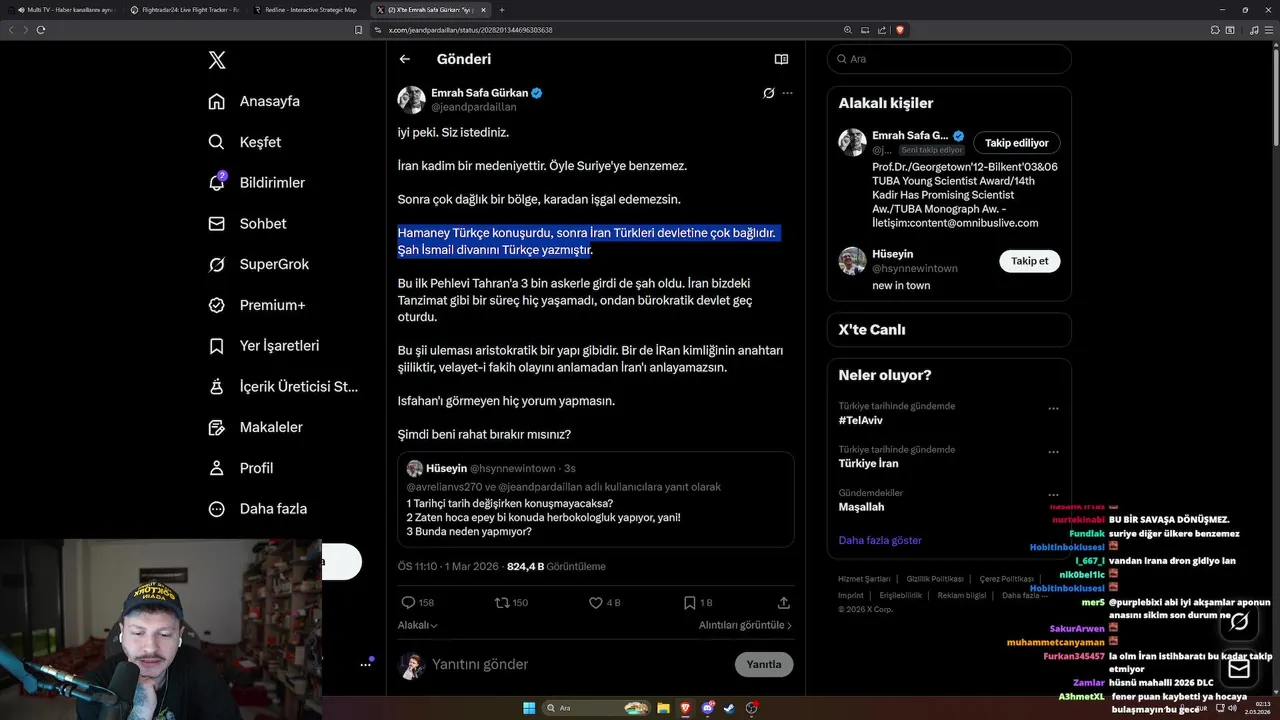Click the Grok icon on the post
The image size is (1280, 720).
coord(768,93)
